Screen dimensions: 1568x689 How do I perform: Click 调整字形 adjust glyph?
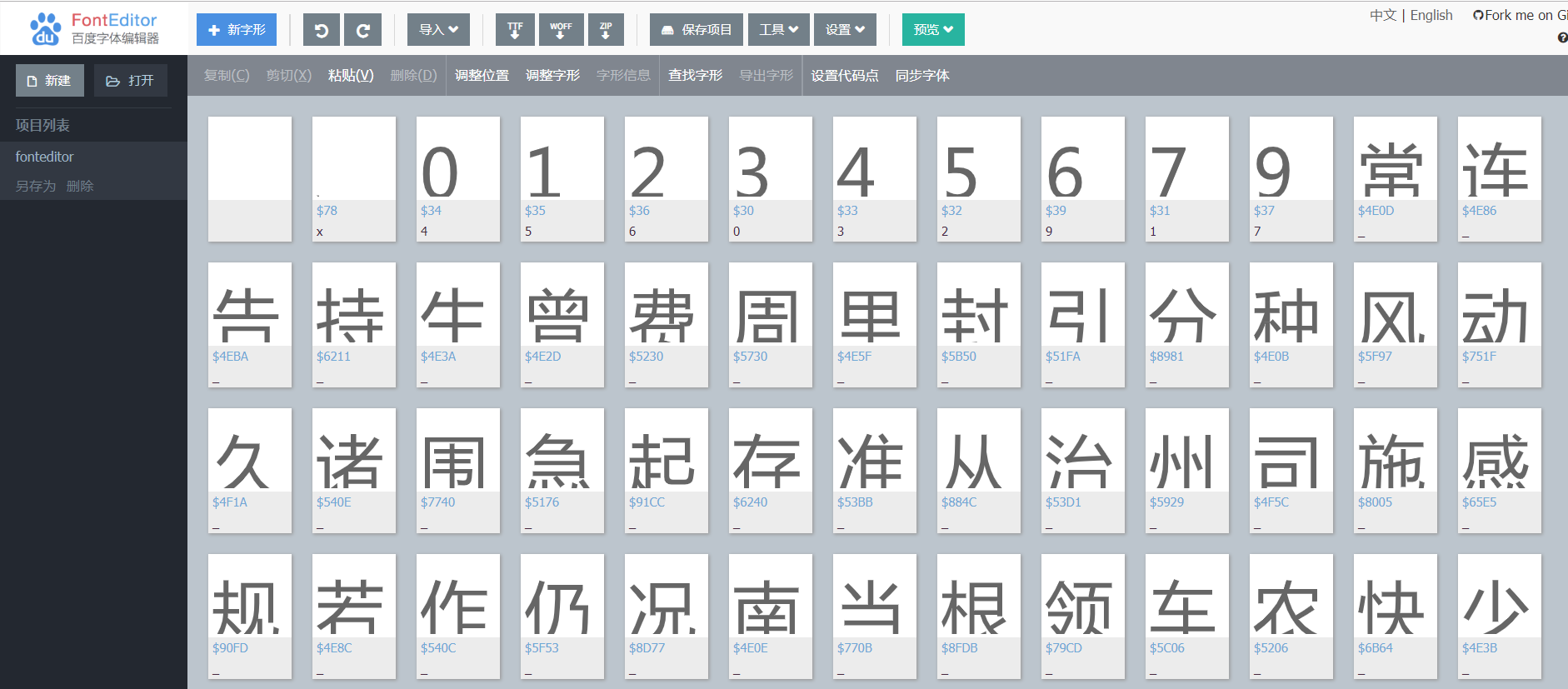click(x=552, y=76)
